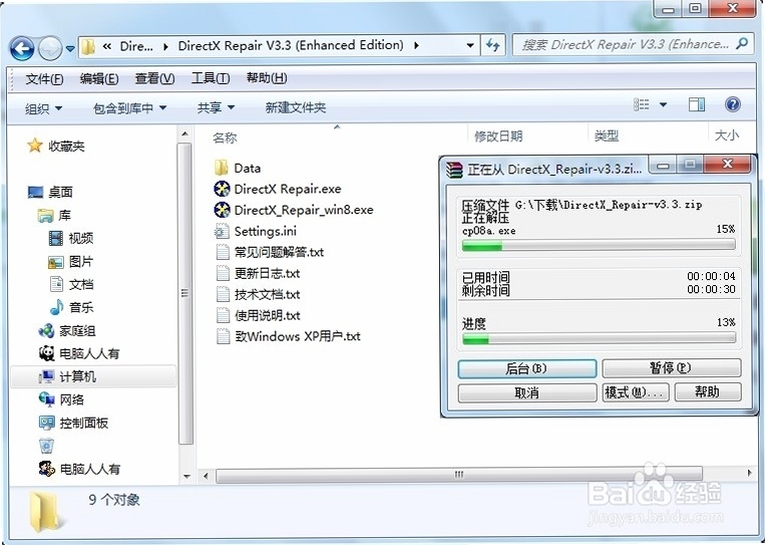This screenshot has width=765, height=545.
Task: Click 取消 button in extraction dialog
Action: coord(527,392)
